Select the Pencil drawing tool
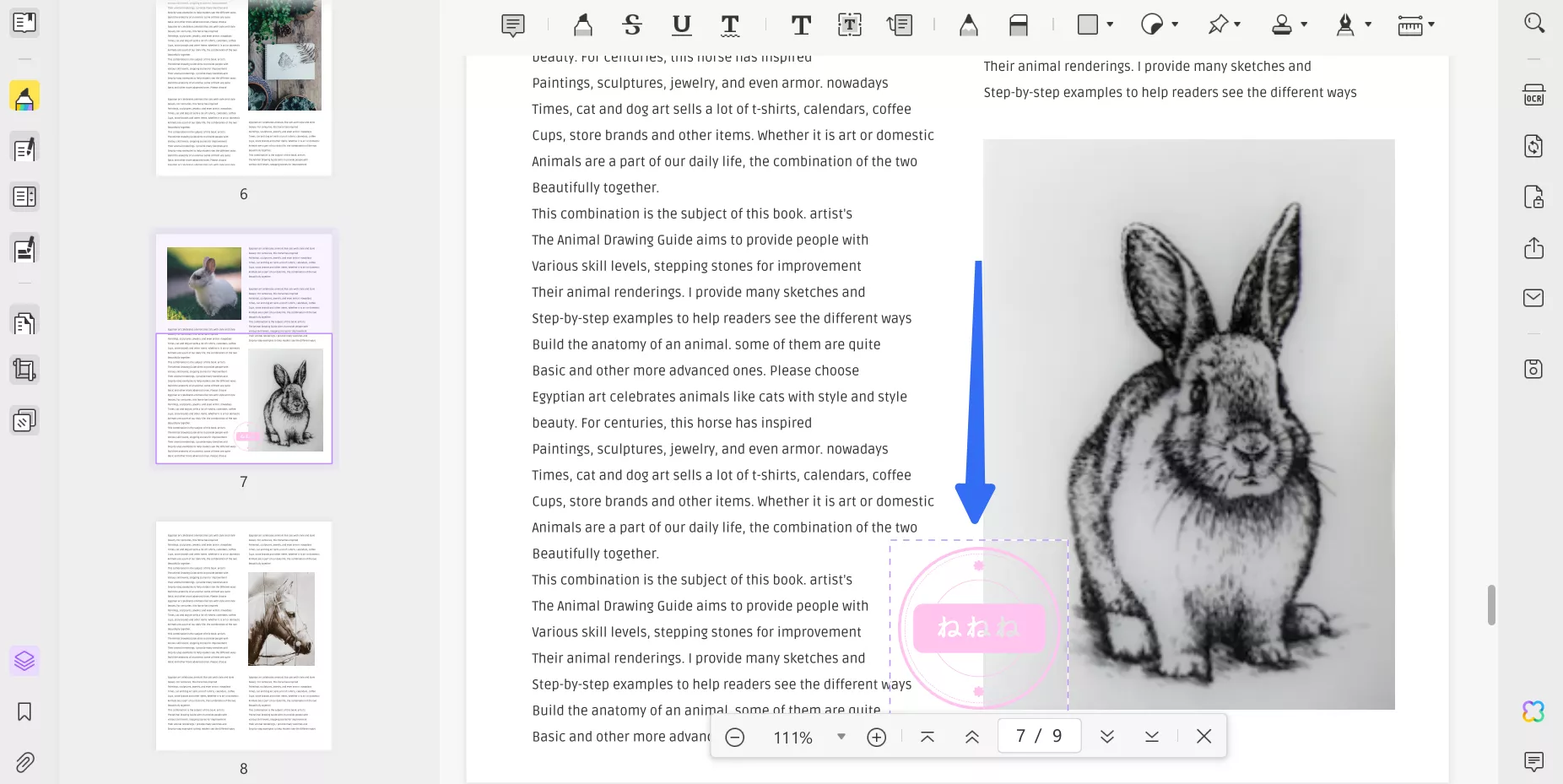Viewport: 1563px width, 784px height. point(968,25)
